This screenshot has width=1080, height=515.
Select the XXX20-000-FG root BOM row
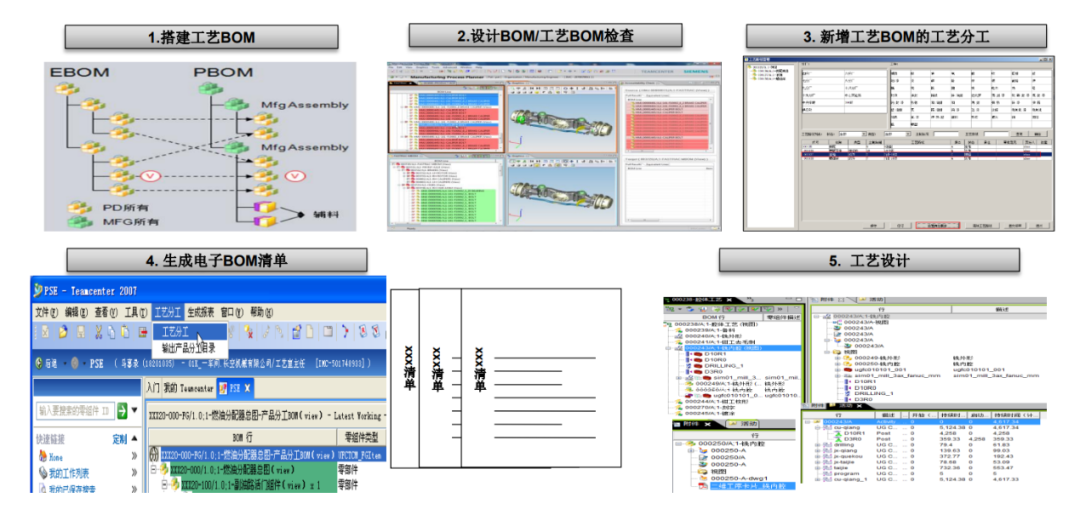coord(248,454)
